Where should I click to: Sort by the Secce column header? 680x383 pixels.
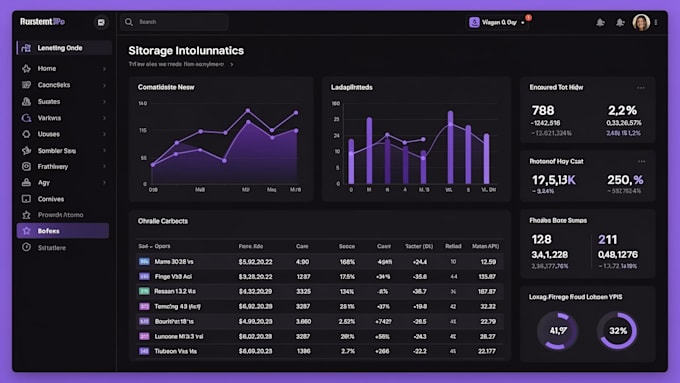coord(347,246)
